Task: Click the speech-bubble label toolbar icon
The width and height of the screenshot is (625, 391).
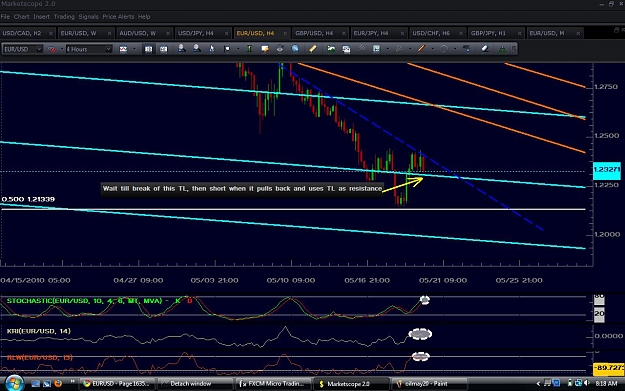Action: tap(265, 49)
